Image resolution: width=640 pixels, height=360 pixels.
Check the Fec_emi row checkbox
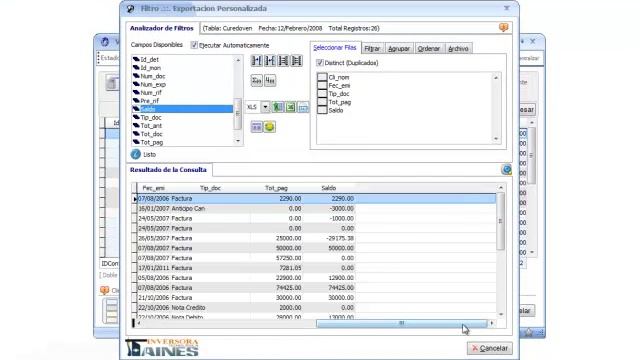322,85
